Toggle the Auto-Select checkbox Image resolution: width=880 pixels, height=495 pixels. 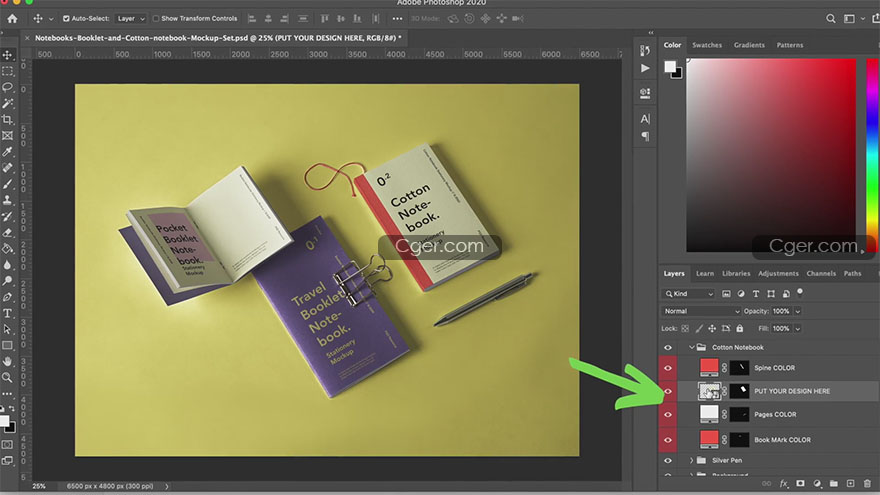click(66, 19)
